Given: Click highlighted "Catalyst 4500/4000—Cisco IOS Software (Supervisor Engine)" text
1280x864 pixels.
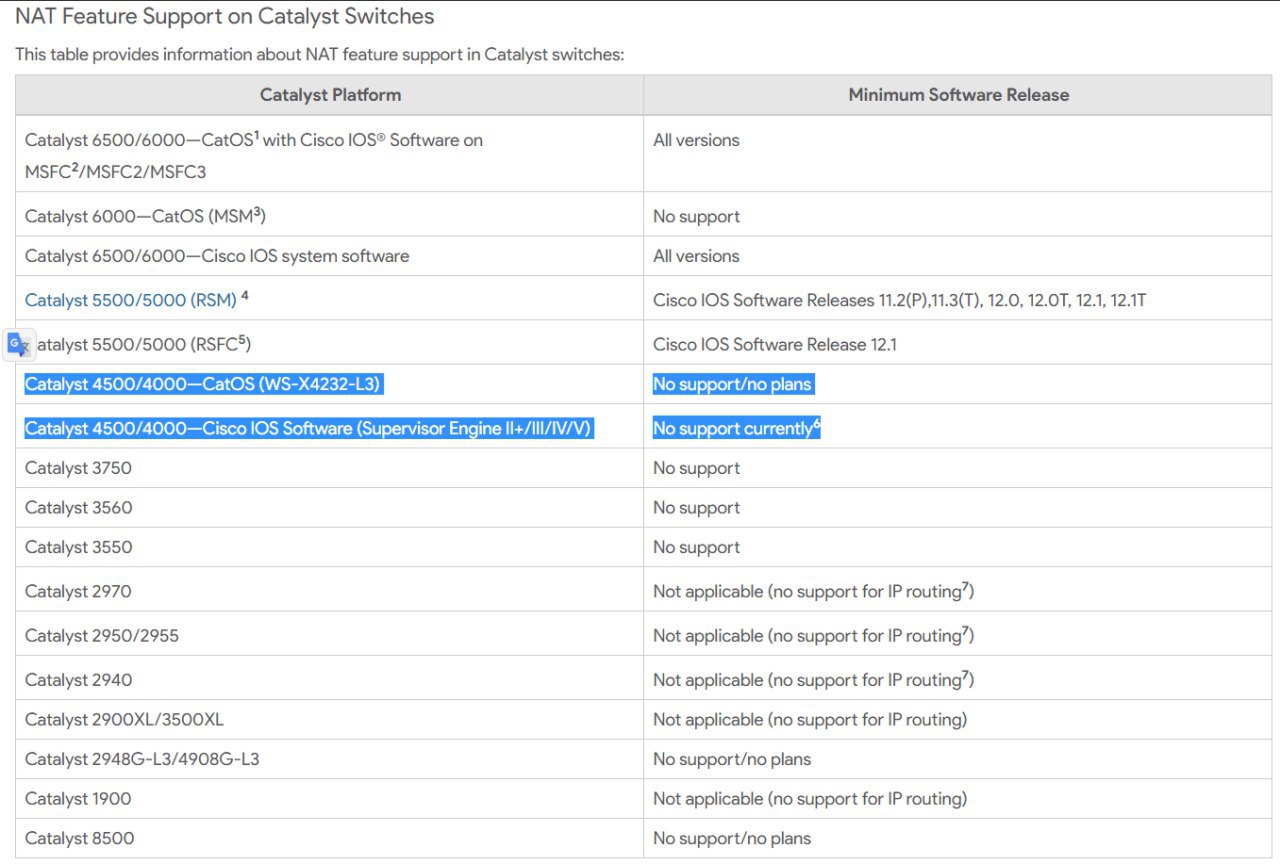Looking at the screenshot, I should click(x=309, y=428).
